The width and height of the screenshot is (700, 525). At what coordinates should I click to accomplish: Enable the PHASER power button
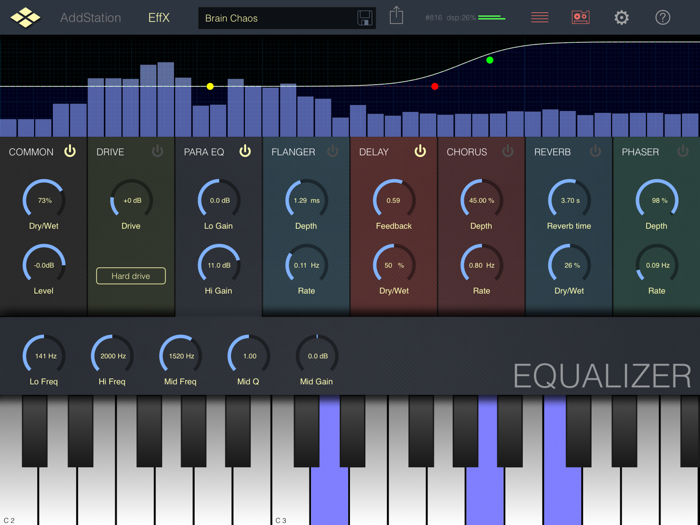coord(683,151)
